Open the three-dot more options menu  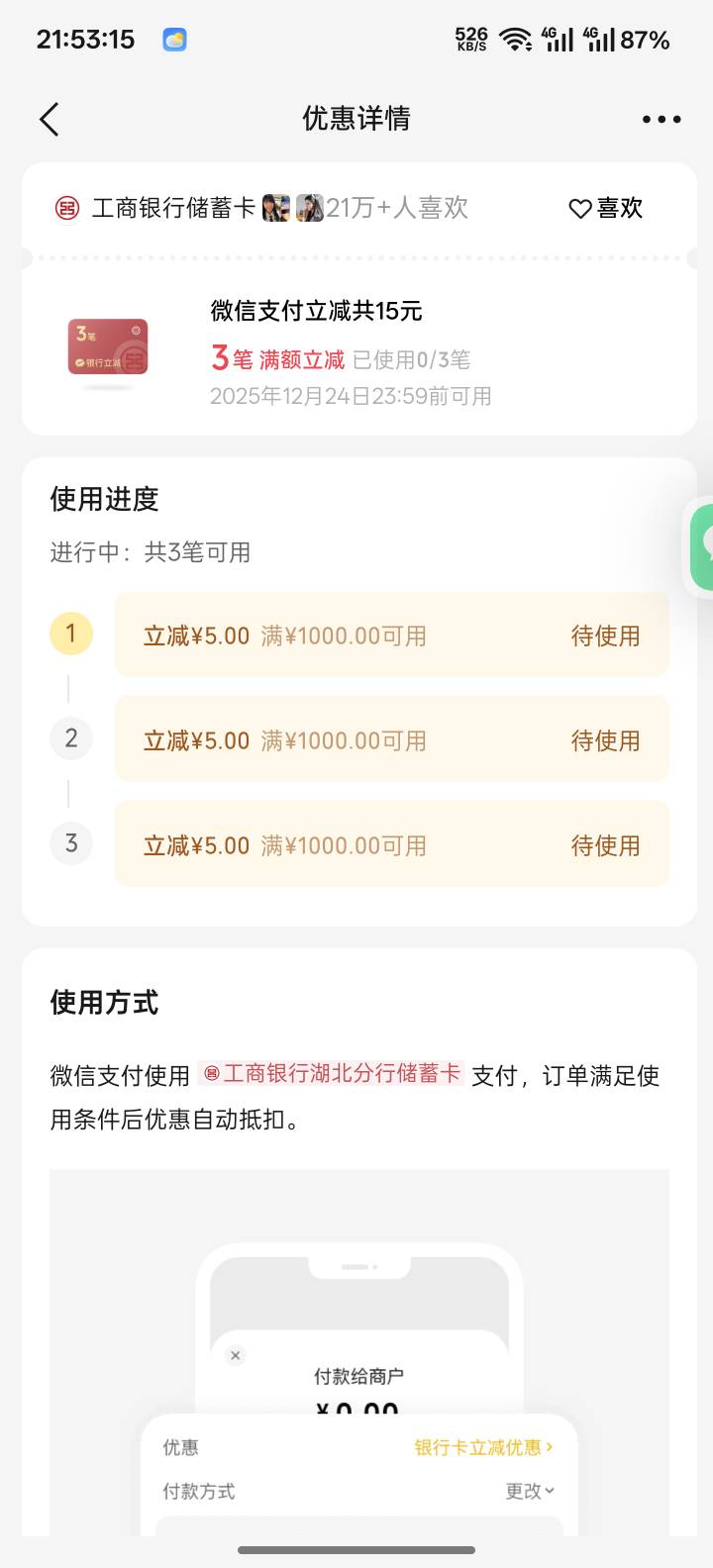pyautogui.click(x=661, y=120)
